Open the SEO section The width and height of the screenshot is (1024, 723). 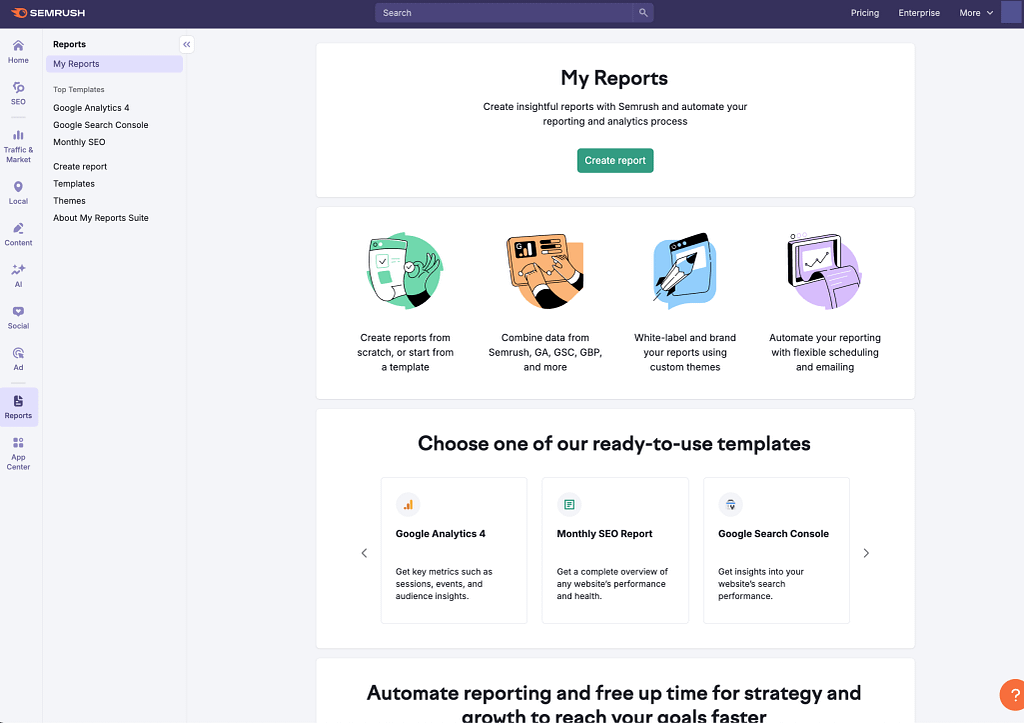click(18, 93)
